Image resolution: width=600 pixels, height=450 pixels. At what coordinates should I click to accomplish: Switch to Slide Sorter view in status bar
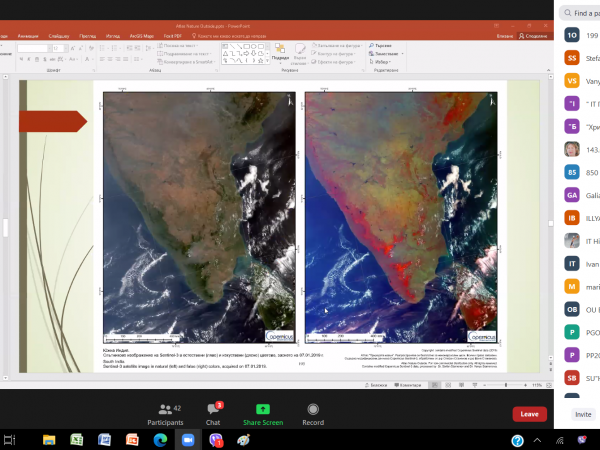click(448, 385)
